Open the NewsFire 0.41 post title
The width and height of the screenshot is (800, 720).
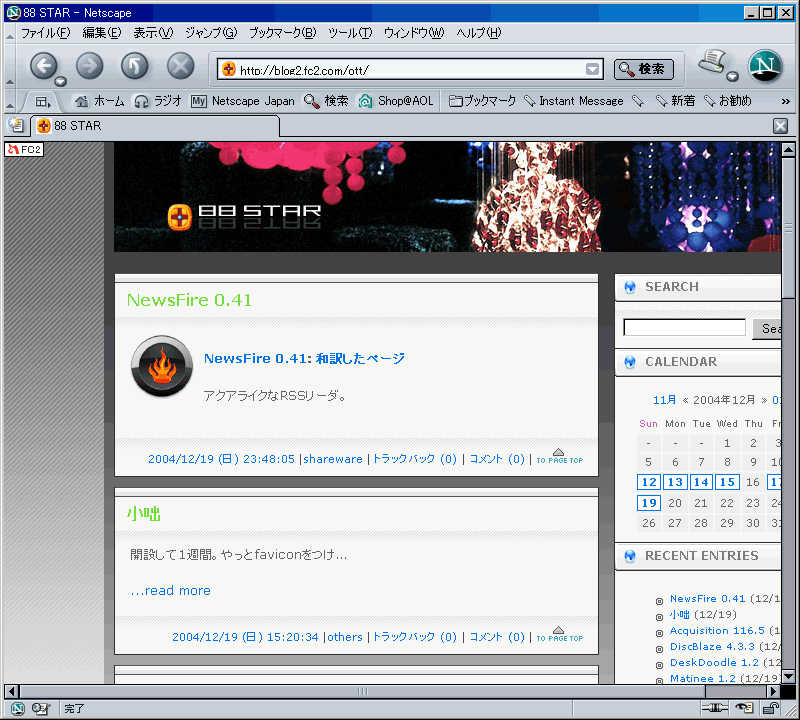[x=189, y=300]
